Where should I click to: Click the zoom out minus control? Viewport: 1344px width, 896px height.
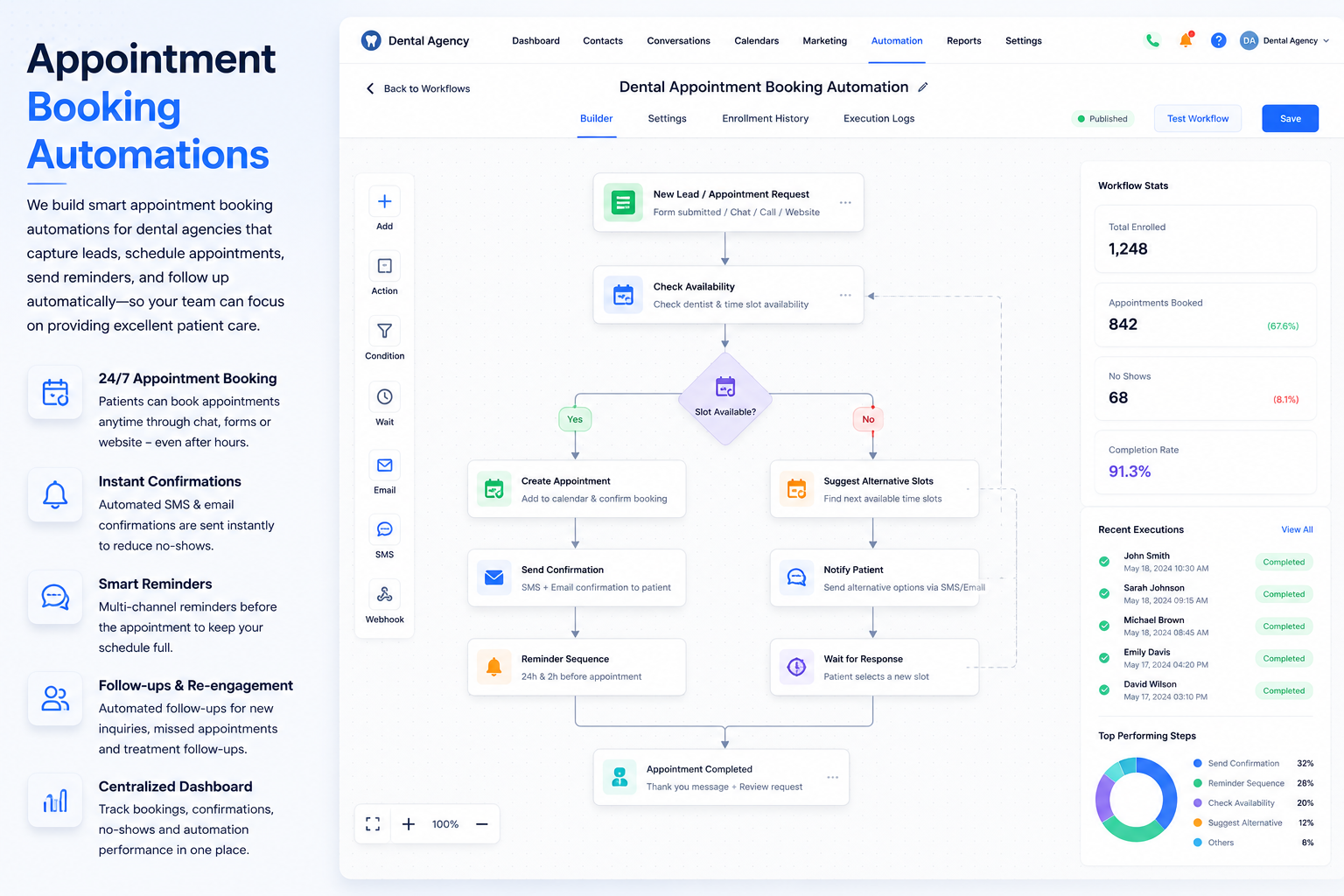tap(481, 824)
